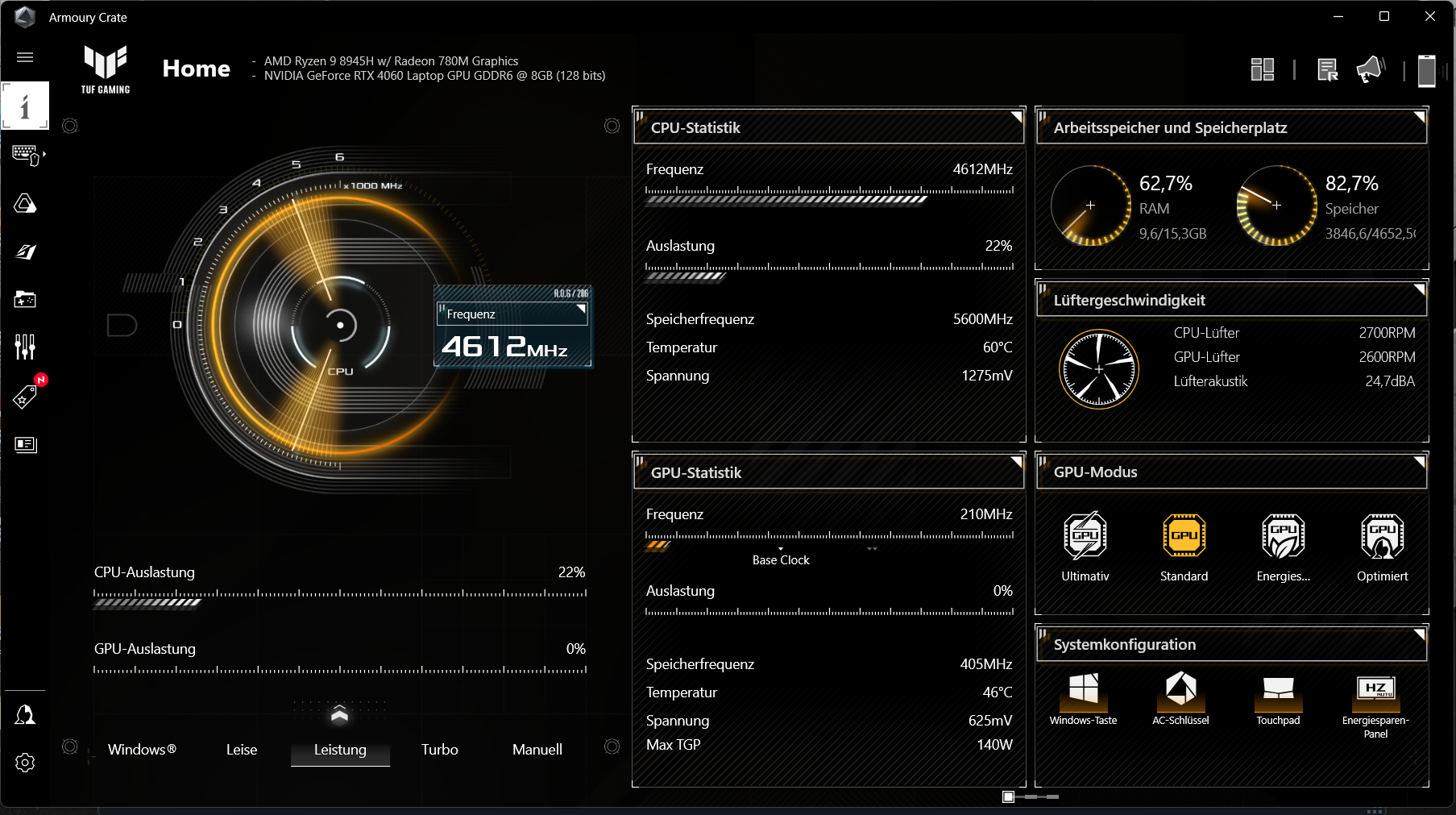The height and width of the screenshot is (815, 1456).
Task: Open Aura Sync from the sidebar
Action: 25,203
